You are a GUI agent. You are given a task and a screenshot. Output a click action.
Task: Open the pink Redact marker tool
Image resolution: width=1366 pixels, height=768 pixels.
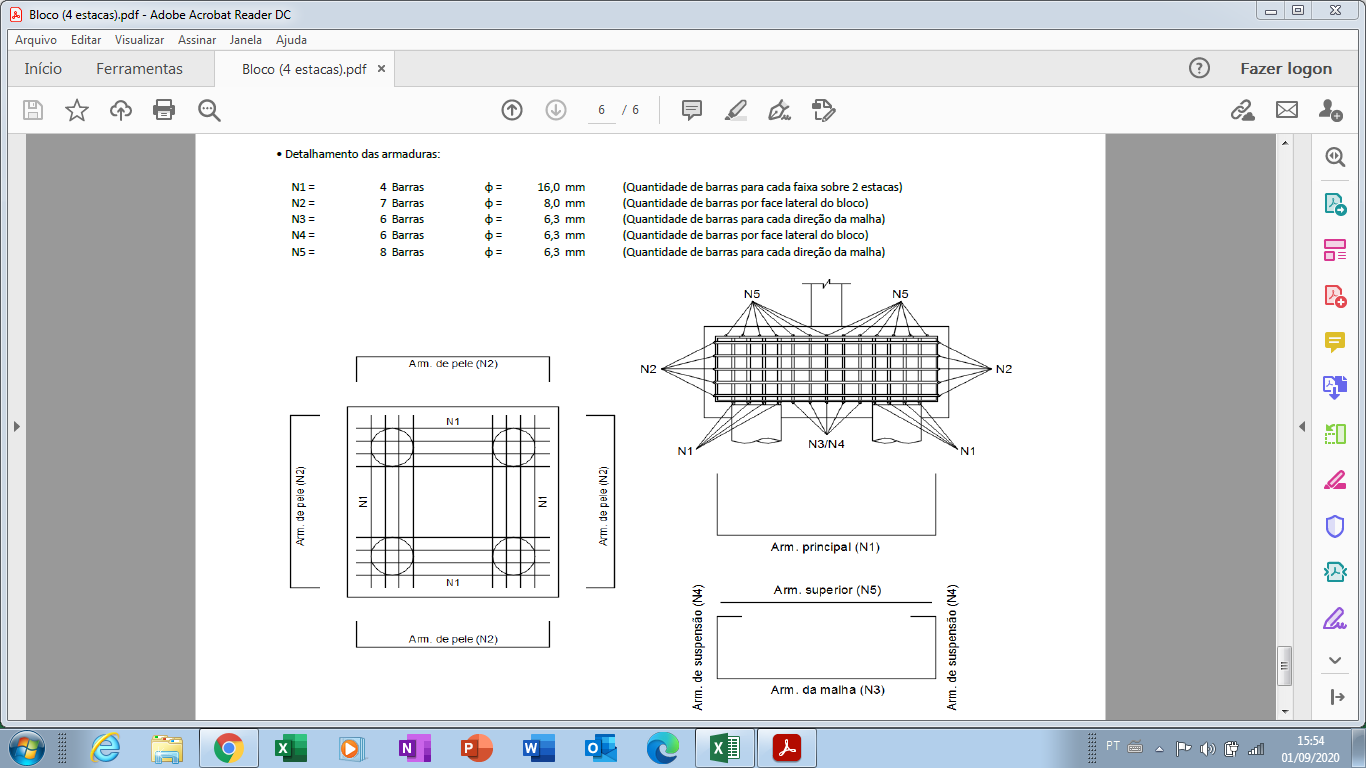1335,480
